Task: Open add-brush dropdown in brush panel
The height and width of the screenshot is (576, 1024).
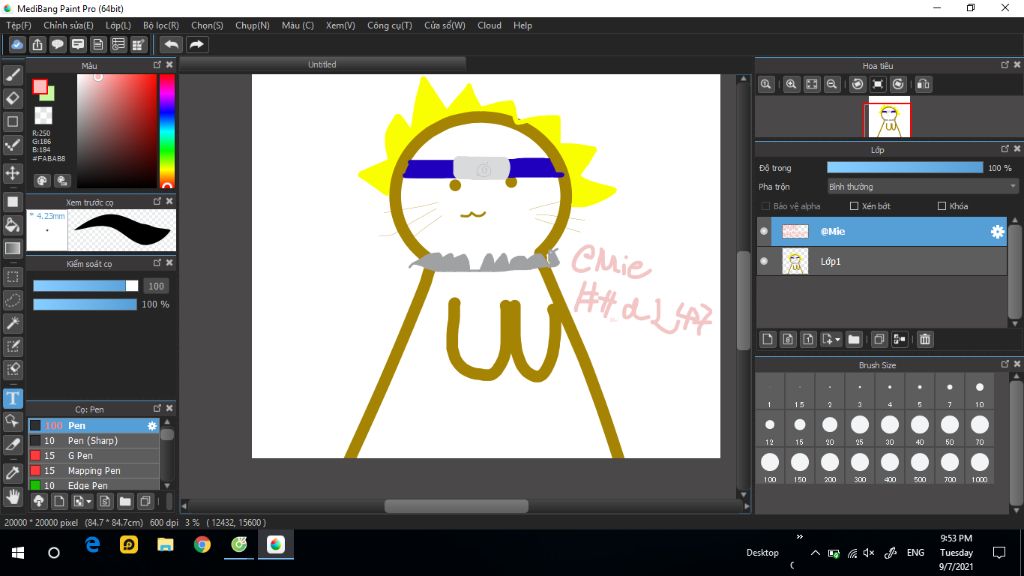Action: 89,502
